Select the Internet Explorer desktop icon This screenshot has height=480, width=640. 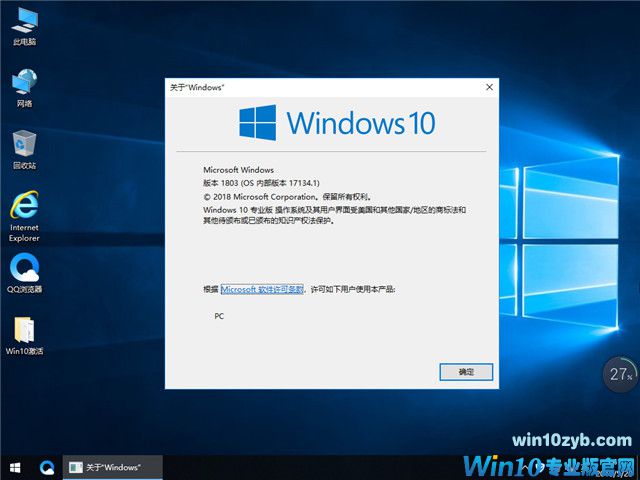[24, 216]
